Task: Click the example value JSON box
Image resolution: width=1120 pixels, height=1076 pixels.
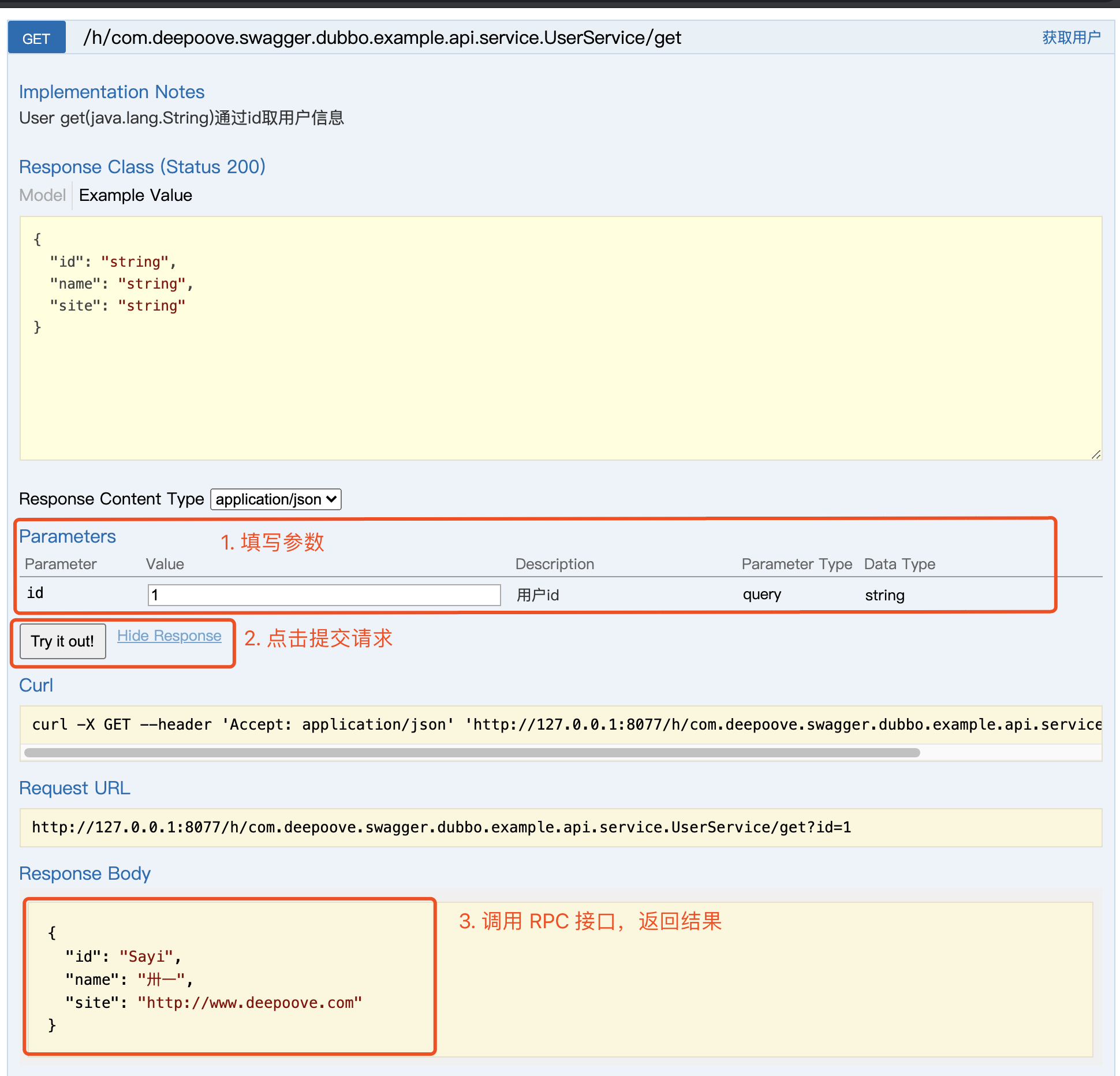Action: pyautogui.click(x=560, y=338)
